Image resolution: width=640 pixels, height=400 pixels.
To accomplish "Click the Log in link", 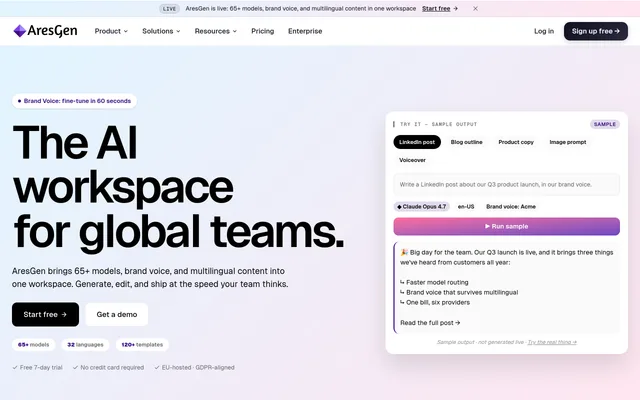I will tap(544, 31).
